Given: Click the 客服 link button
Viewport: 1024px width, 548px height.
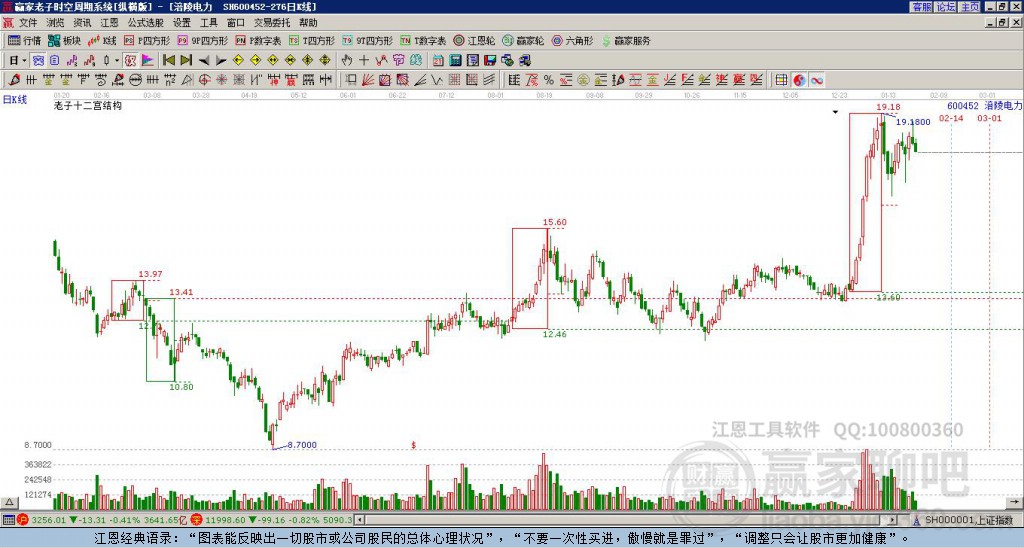Looking at the screenshot, I should point(921,7).
